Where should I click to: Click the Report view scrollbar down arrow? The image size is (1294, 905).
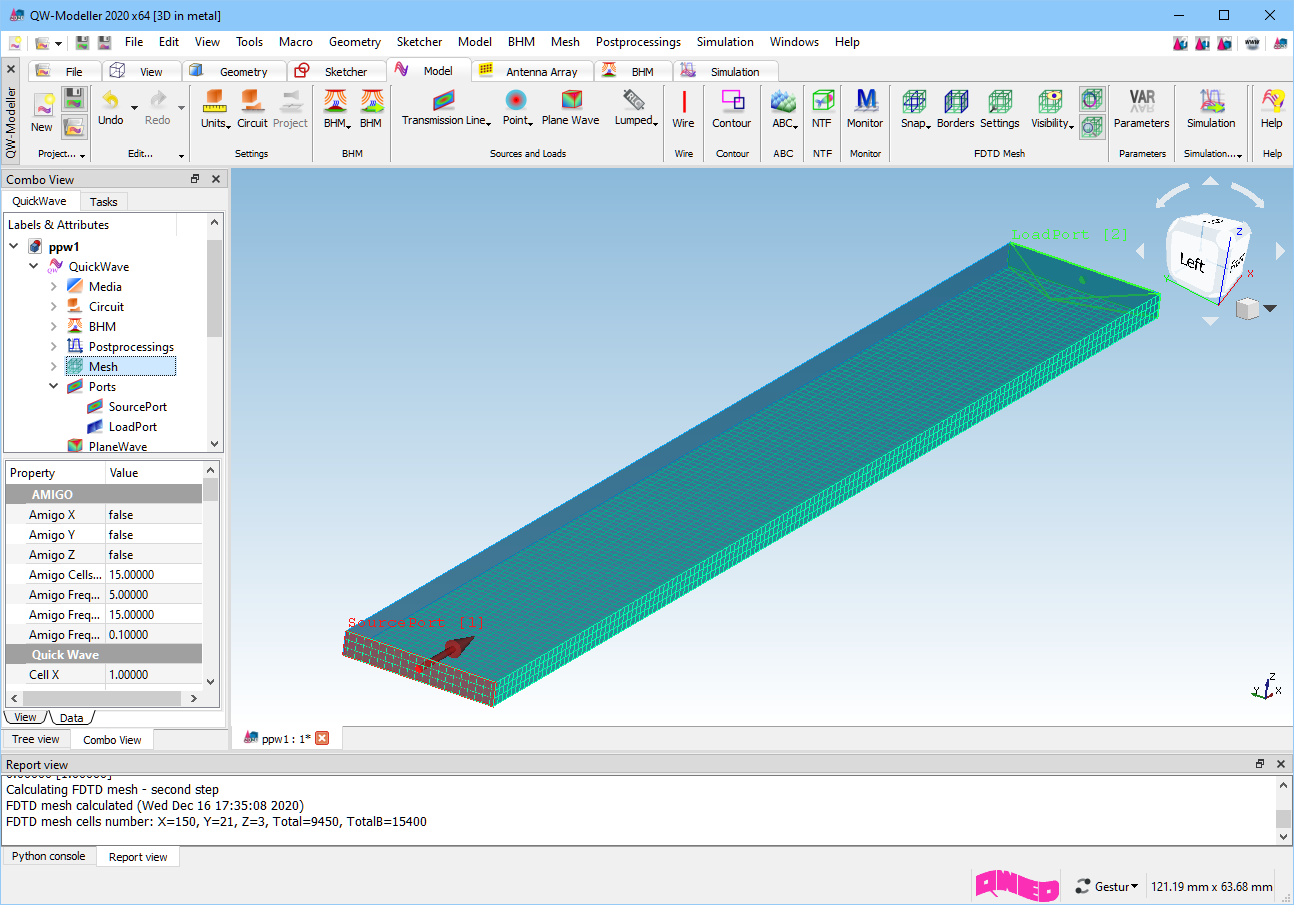click(x=1283, y=837)
